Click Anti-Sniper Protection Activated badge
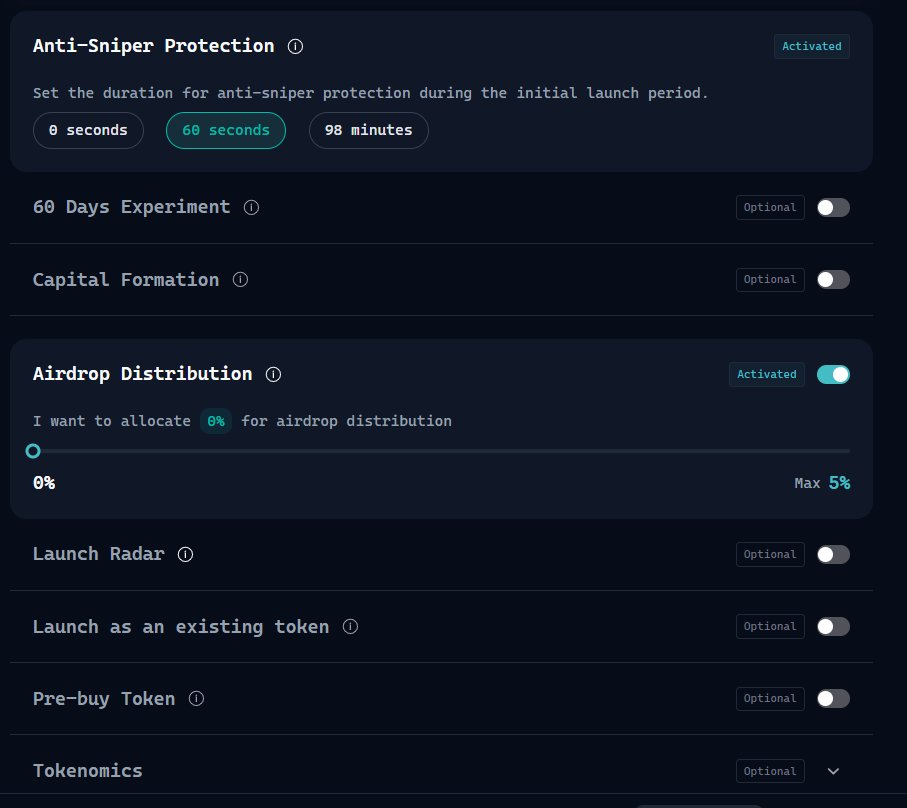Image resolution: width=907 pixels, height=808 pixels. pos(812,46)
